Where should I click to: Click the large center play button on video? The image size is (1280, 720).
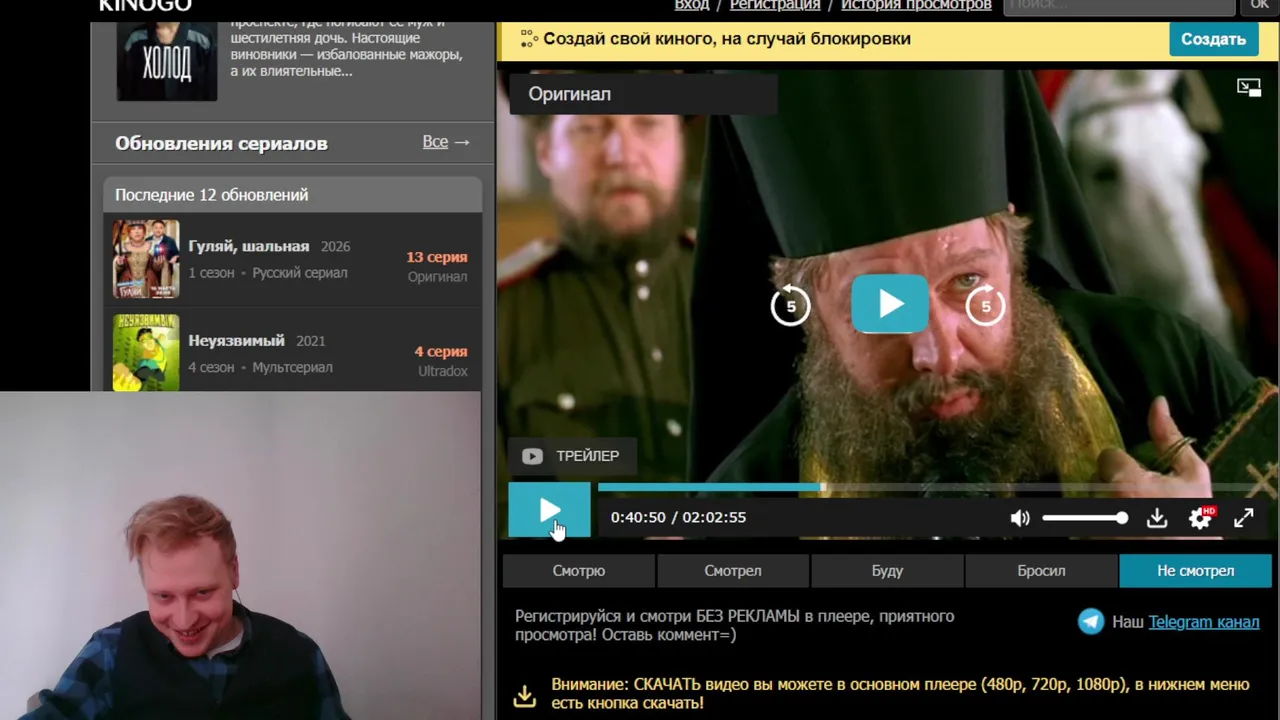pos(890,304)
